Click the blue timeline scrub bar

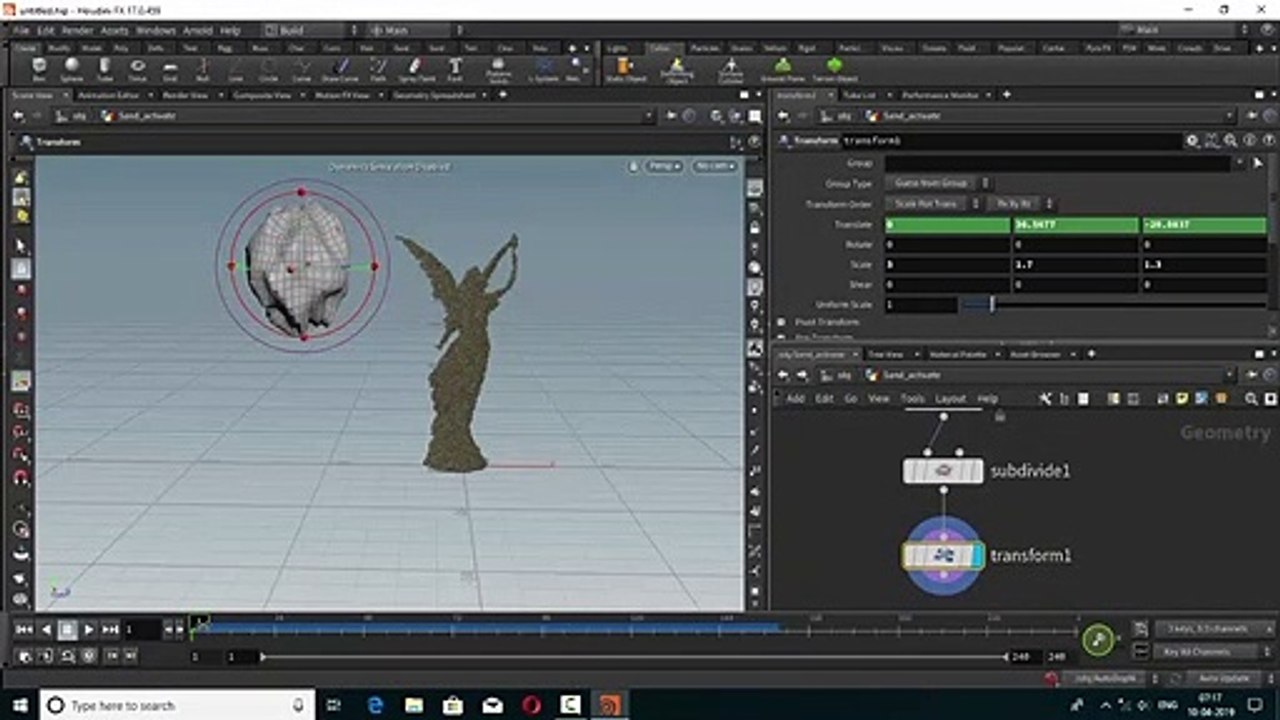coord(487,628)
